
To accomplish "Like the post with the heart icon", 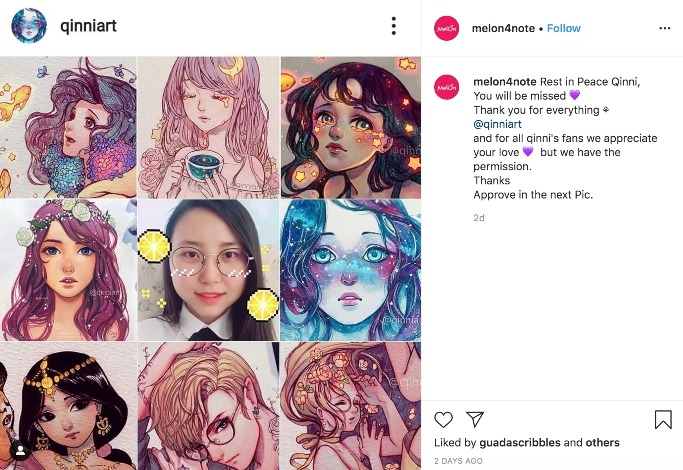I will [x=444, y=420].
